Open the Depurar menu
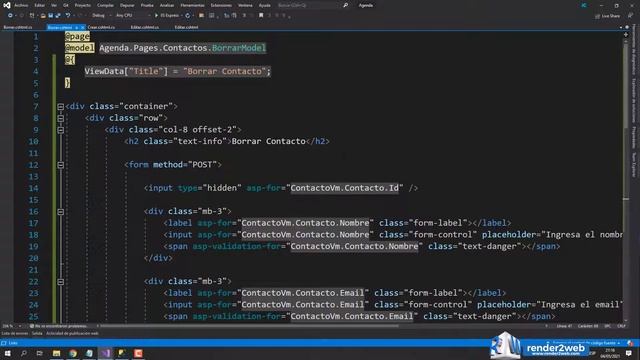Screen dimensions: 640x360 [x=127, y=5]
